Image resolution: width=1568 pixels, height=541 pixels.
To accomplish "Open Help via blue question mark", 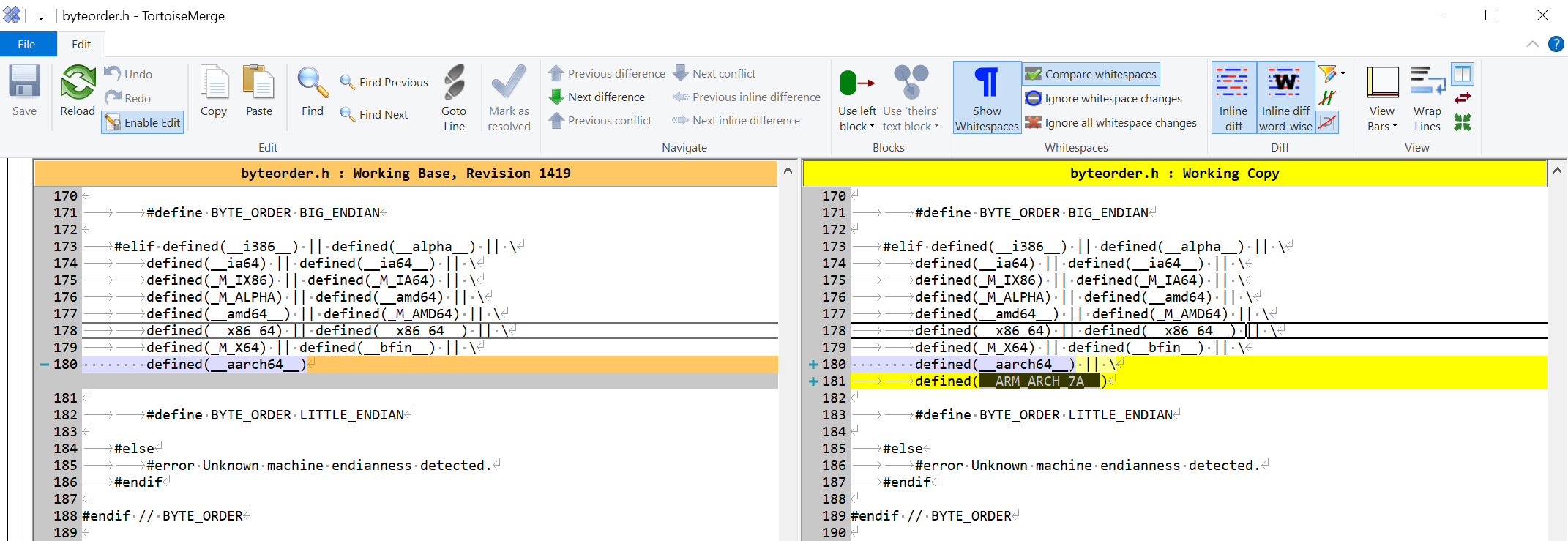I will click(x=1556, y=44).
